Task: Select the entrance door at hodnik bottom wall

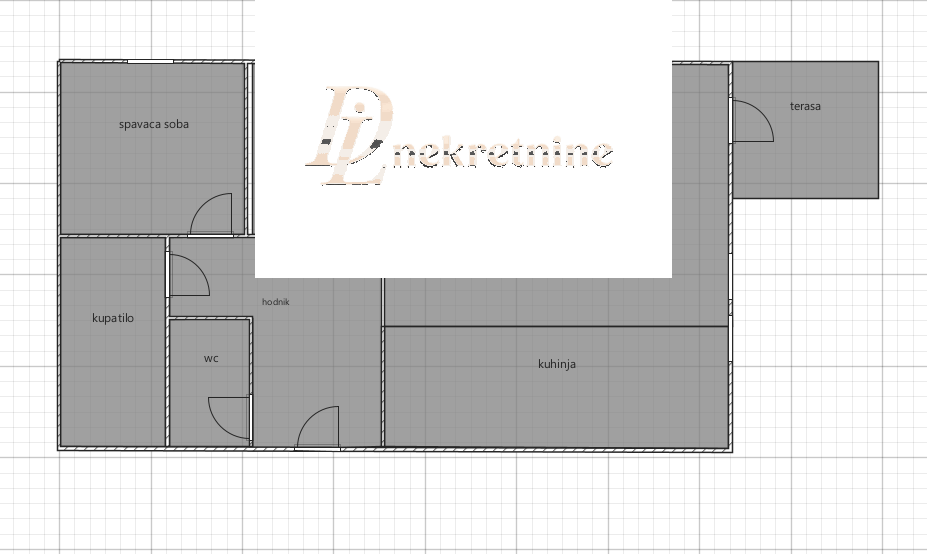Action: pos(318,428)
